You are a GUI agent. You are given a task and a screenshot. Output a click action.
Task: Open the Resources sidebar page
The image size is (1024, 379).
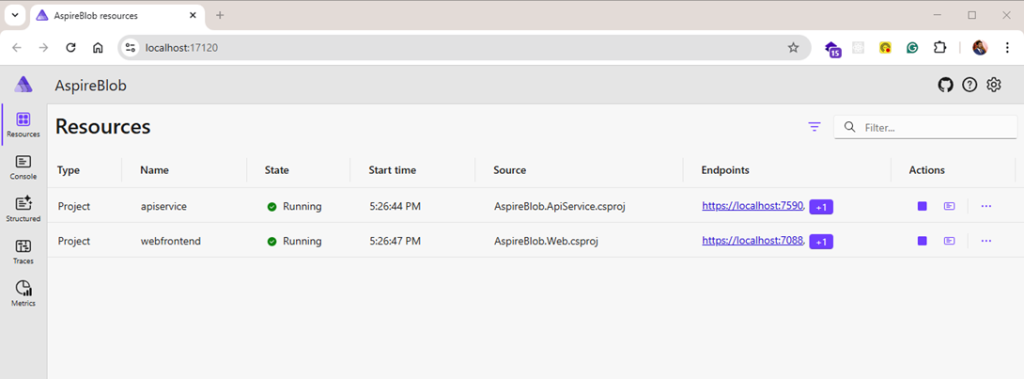[24, 125]
